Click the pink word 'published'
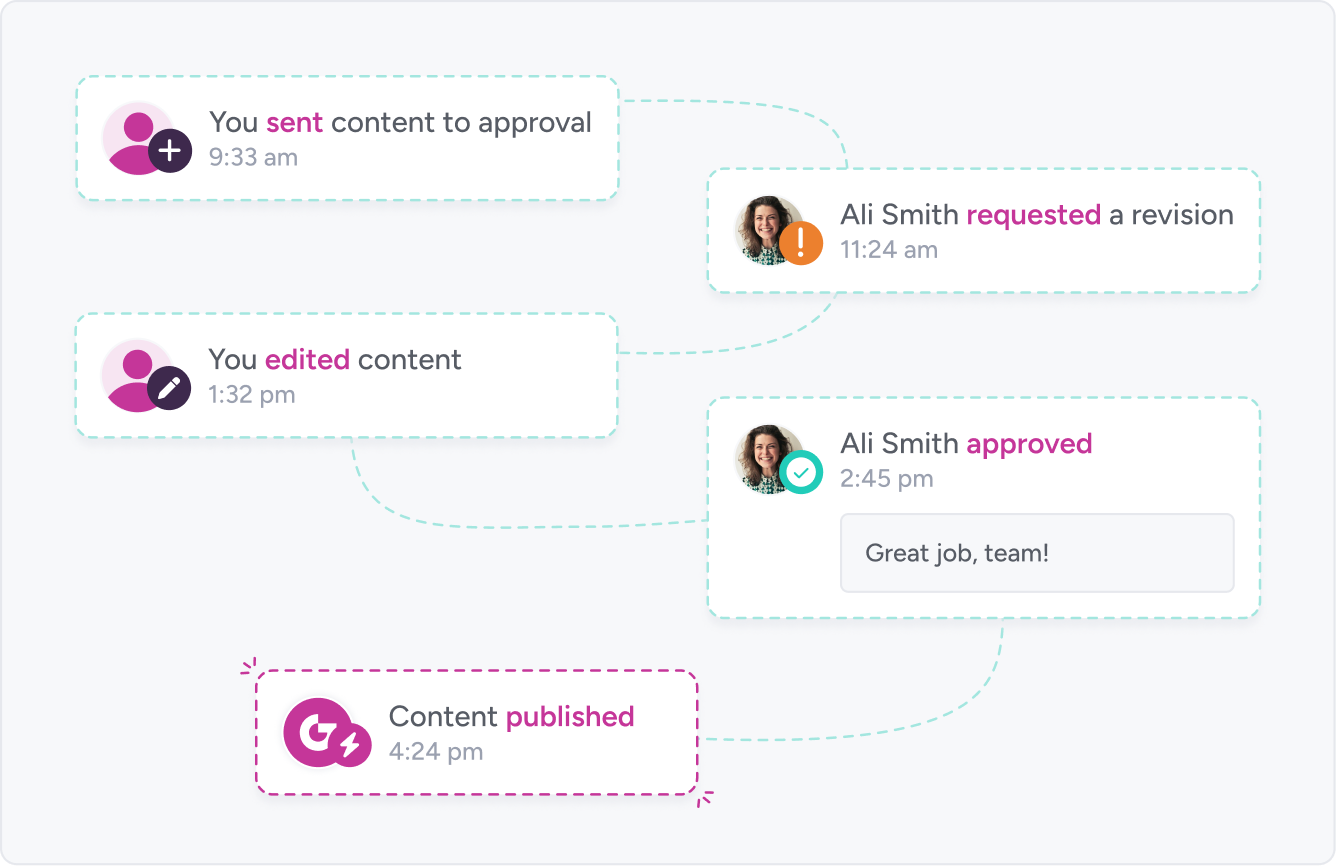 pyautogui.click(x=570, y=717)
